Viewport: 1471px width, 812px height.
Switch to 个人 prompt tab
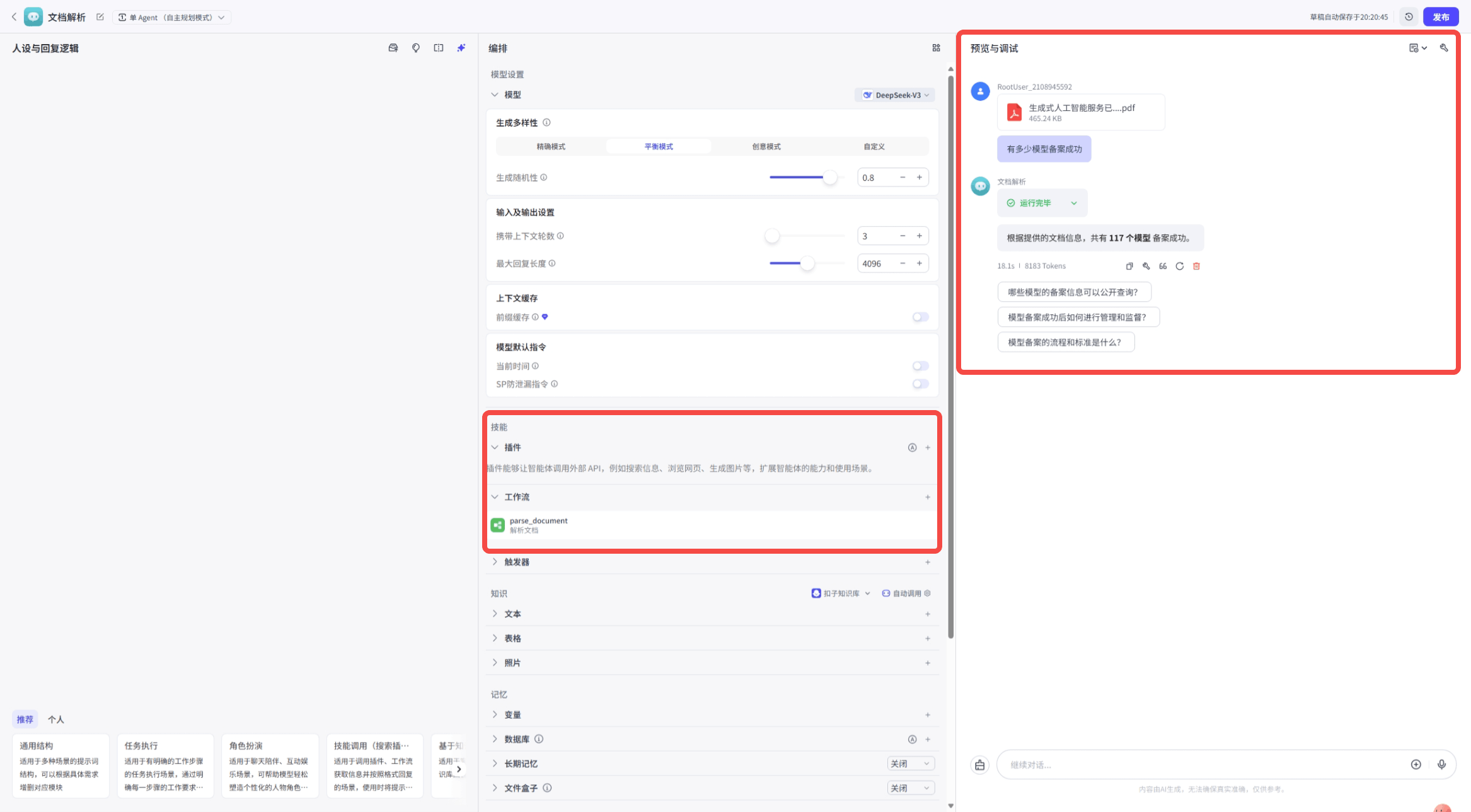tap(56, 719)
